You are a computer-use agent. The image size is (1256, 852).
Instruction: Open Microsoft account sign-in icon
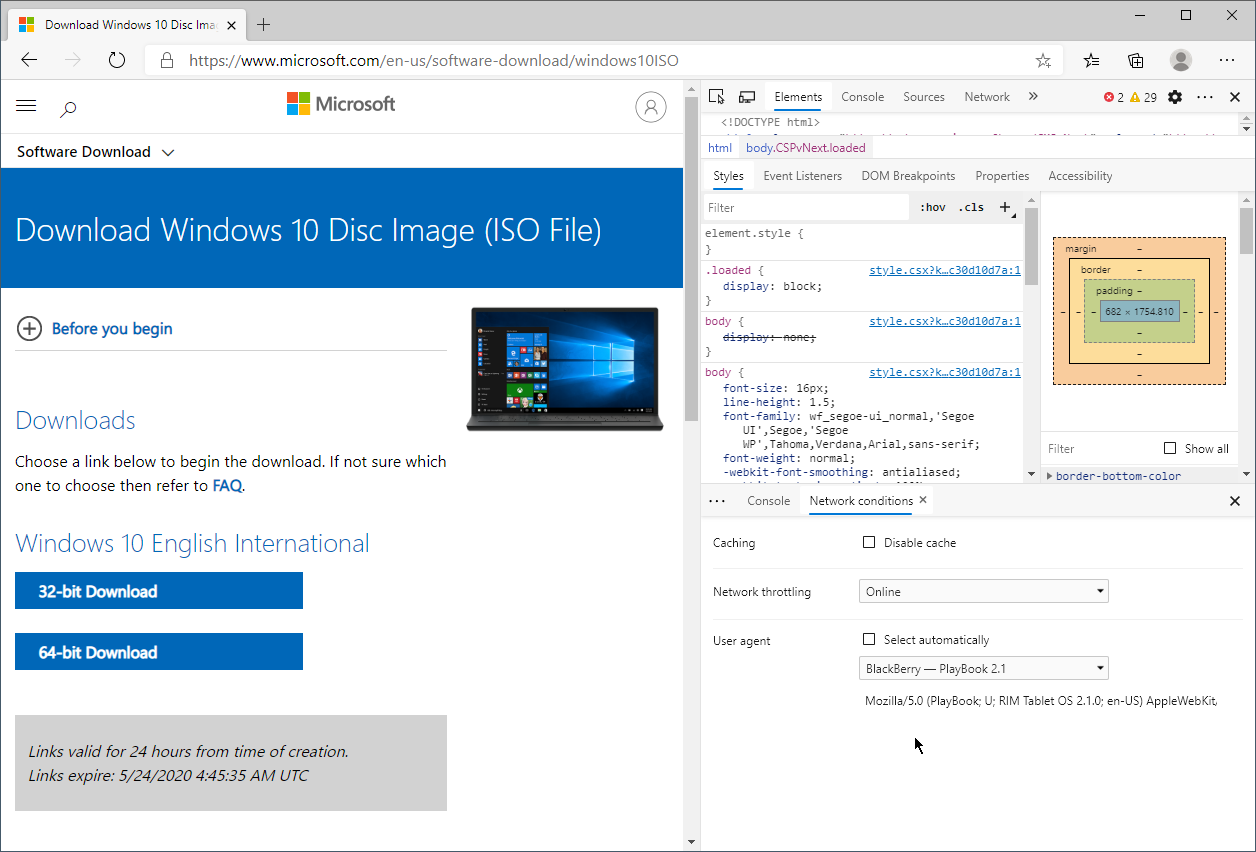point(651,107)
